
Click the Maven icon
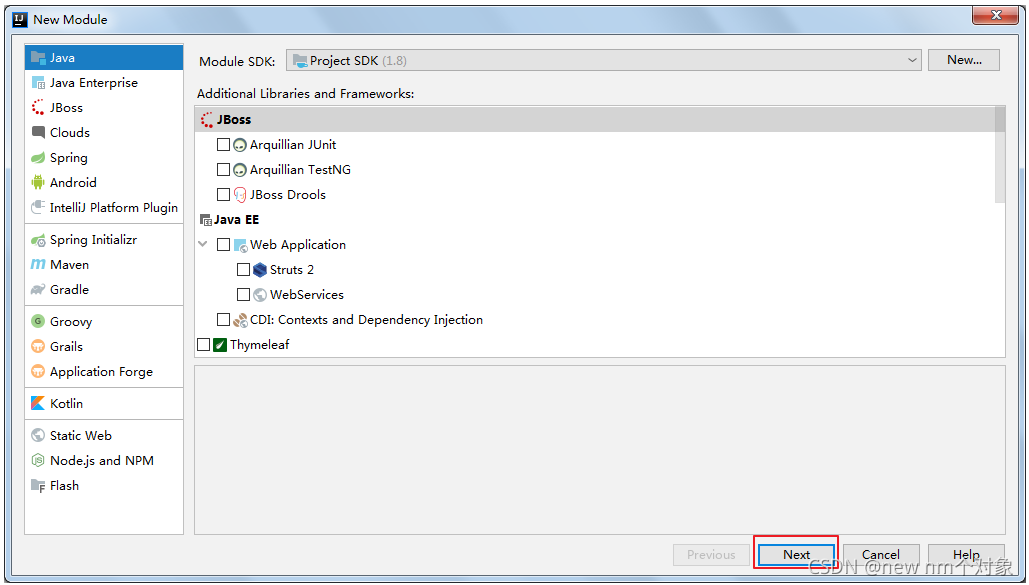[x=38, y=265]
